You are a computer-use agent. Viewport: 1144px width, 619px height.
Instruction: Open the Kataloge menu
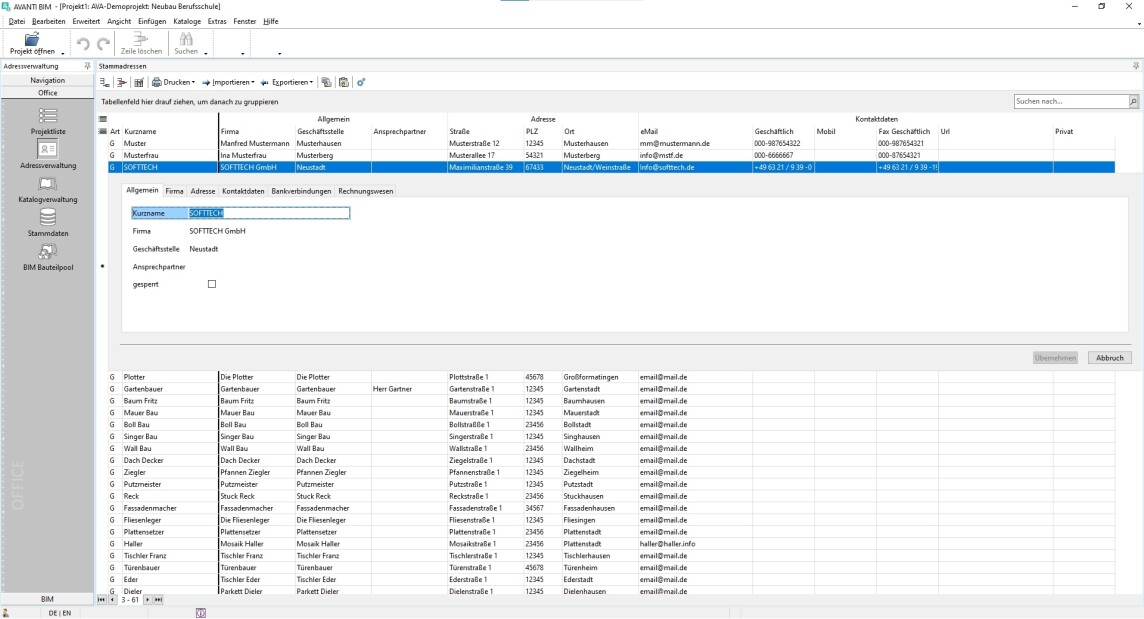(x=186, y=21)
